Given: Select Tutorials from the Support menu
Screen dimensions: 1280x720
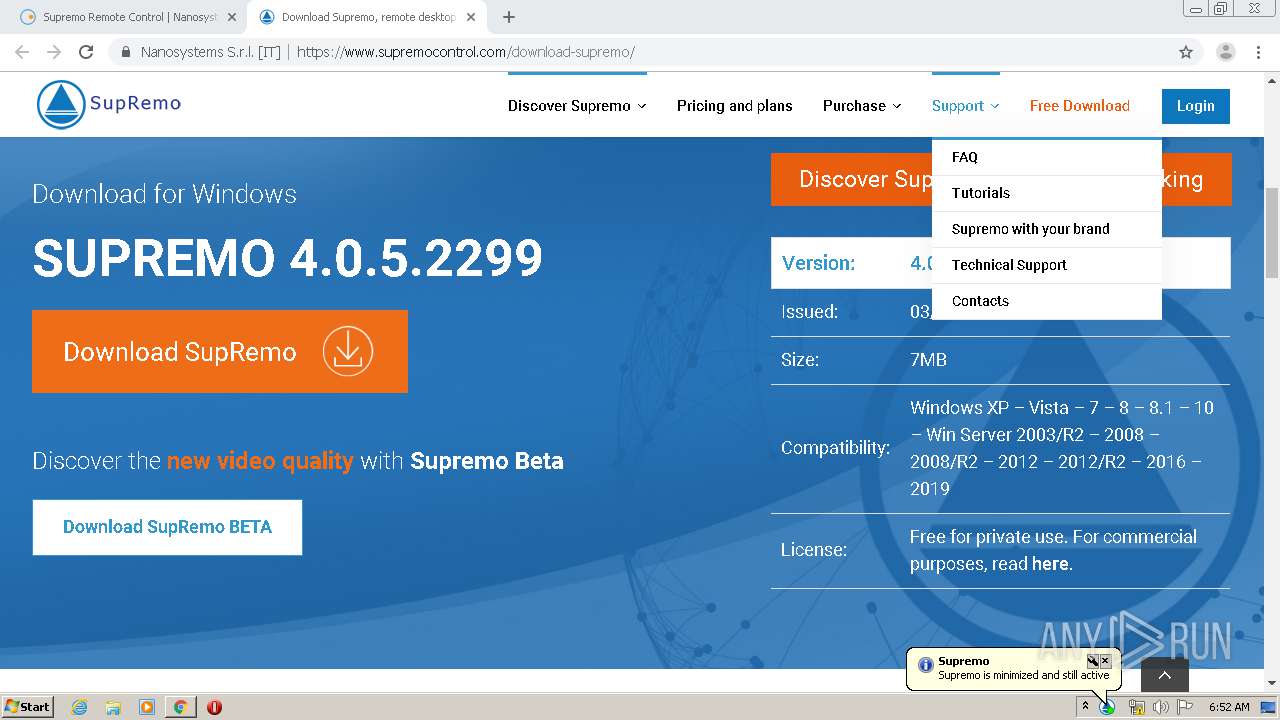Looking at the screenshot, I should click(1047, 193).
